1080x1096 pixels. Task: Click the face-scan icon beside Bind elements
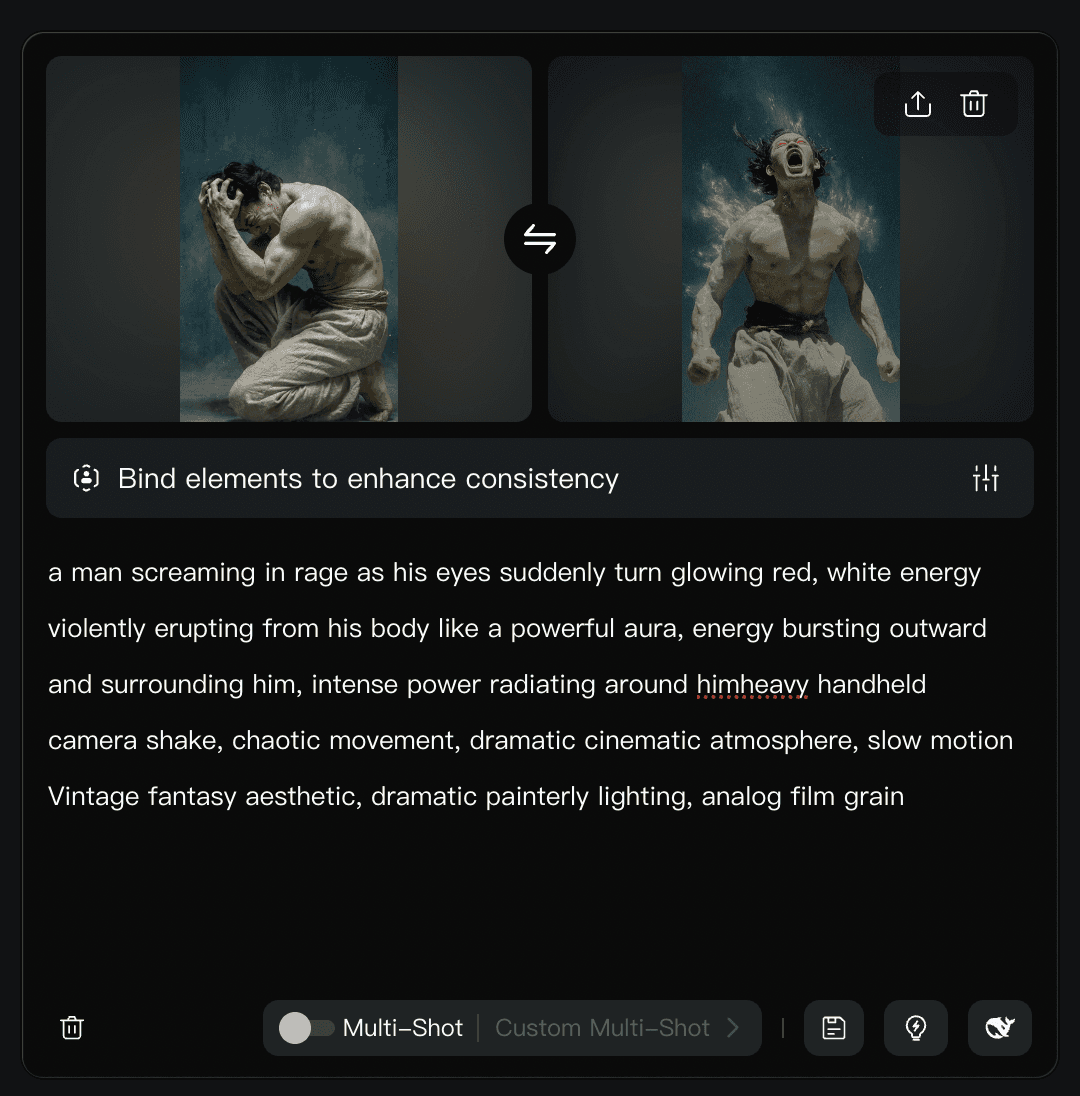coord(86,479)
